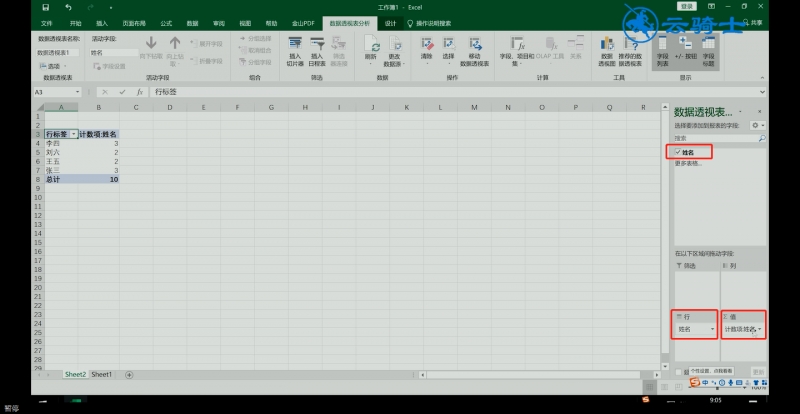Click the 共享 (Share) button
The width and height of the screenshot is (800, 414).
tap(754, 22)
